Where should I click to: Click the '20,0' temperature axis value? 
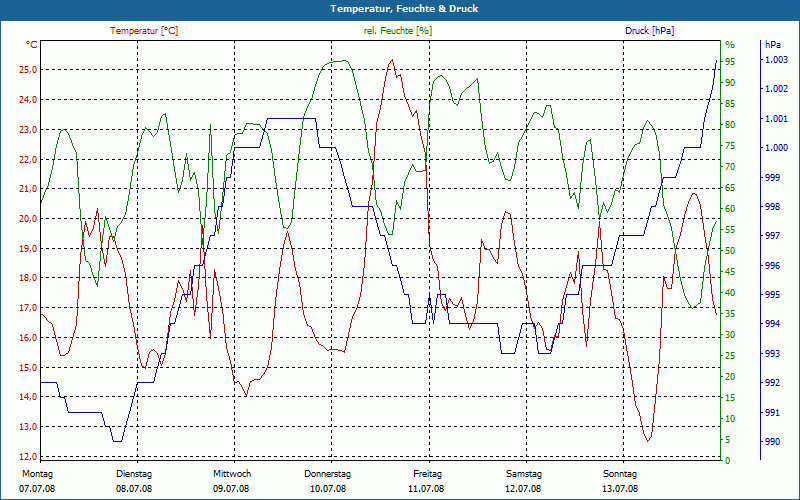[28, 218]
